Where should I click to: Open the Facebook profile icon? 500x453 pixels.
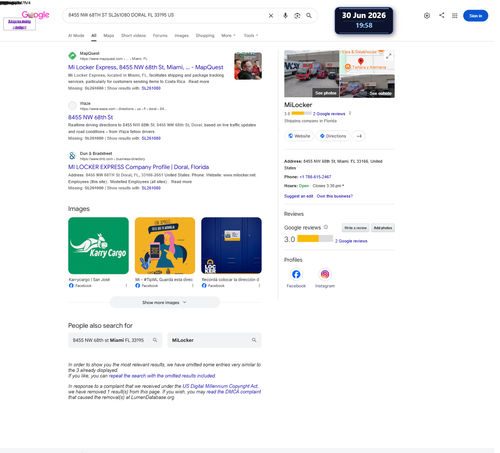[296, 274]
